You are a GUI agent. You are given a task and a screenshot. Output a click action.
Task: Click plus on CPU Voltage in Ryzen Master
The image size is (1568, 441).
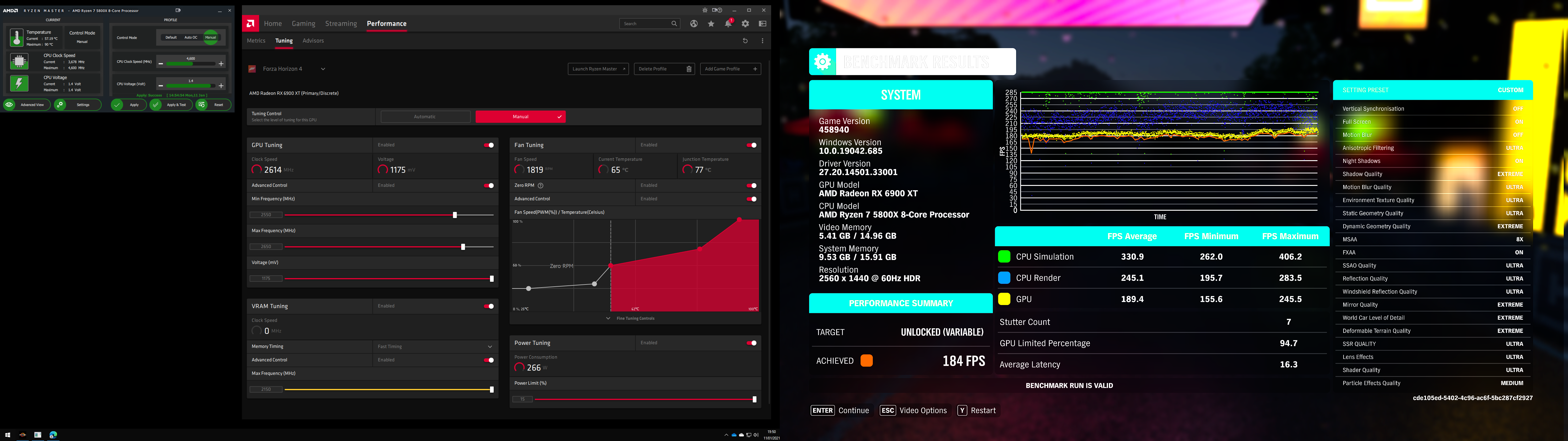coord(221,86)
